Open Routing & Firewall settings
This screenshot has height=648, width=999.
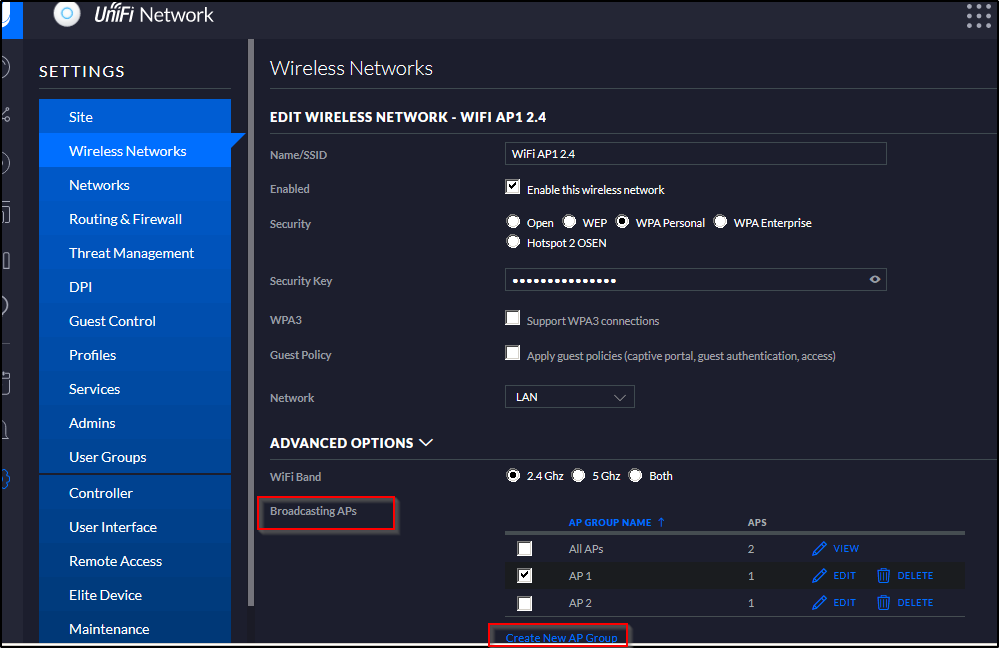click(134, 219)
